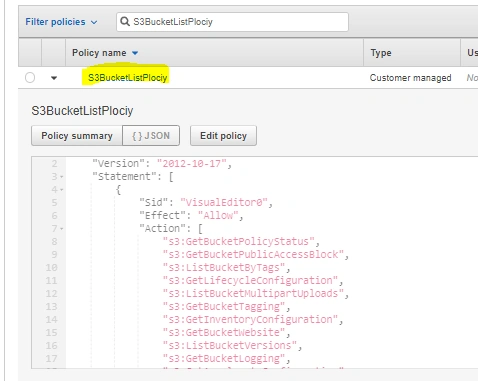
Task: Click the VisualEditor0 Sid value
Action: [224, 203]
